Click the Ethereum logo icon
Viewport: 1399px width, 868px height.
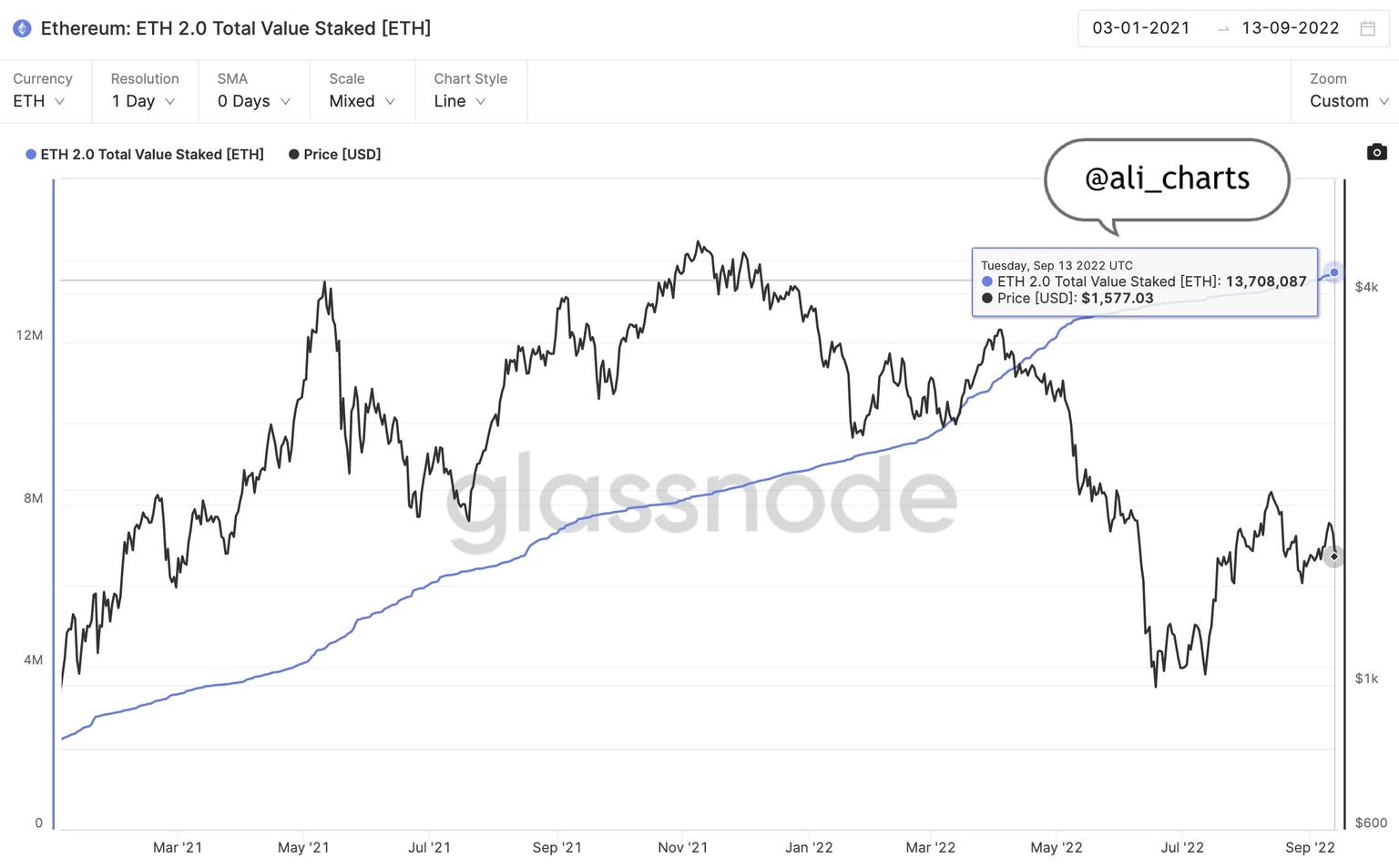click(x=22, y=28)
